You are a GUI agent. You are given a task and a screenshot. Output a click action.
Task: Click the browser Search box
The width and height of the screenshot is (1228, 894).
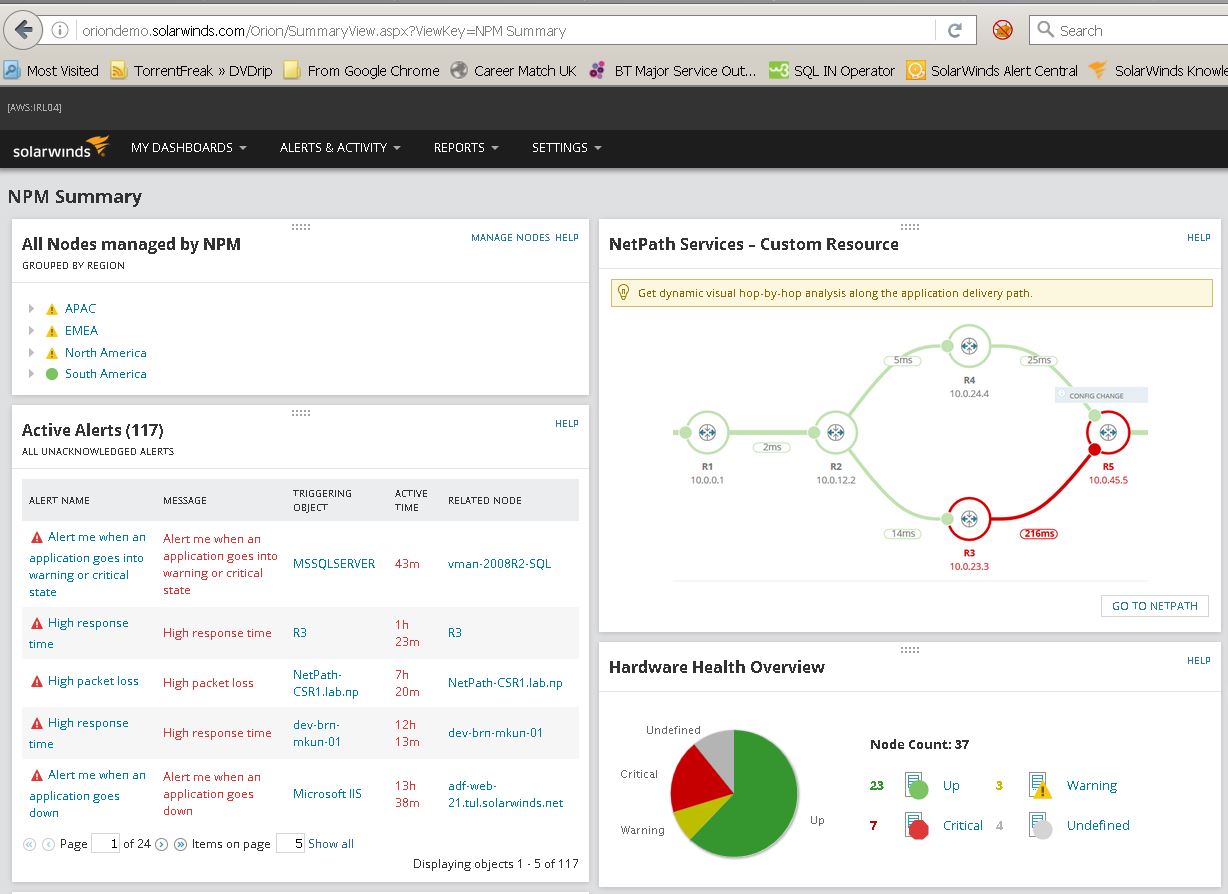pos(1128,30)
